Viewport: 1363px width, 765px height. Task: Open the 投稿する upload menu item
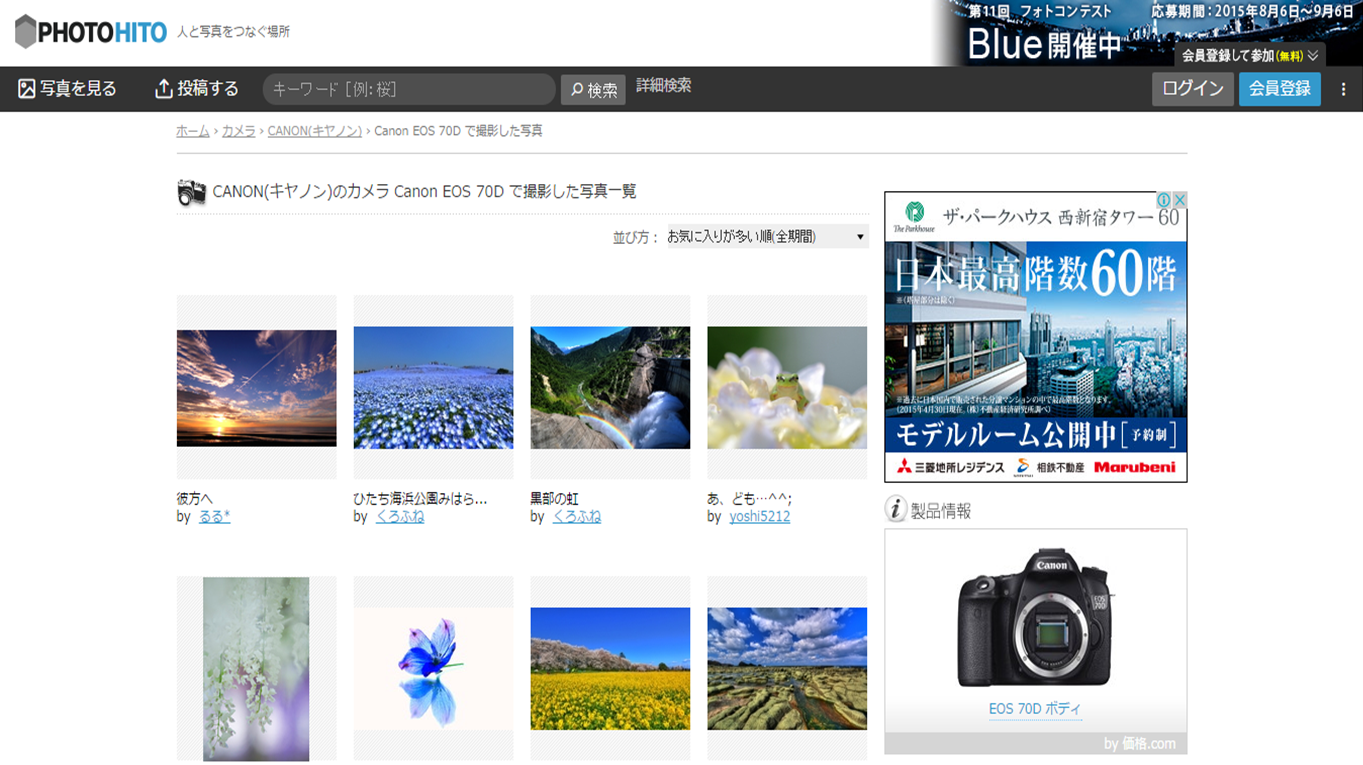click(x=197, y=89)
